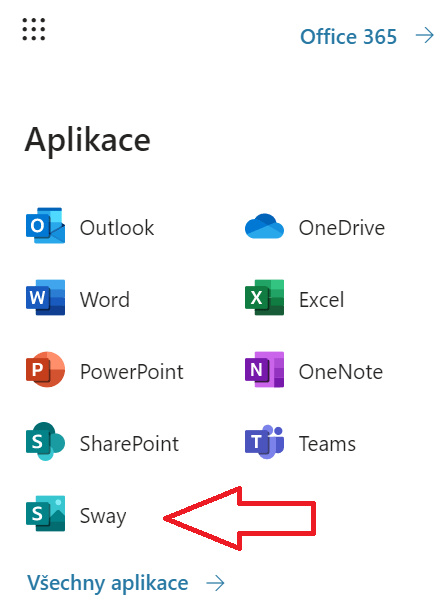441x614 pixels.
Task: Launch Teams via its icon
Action: pyautogui.click(x=264, y=442)
